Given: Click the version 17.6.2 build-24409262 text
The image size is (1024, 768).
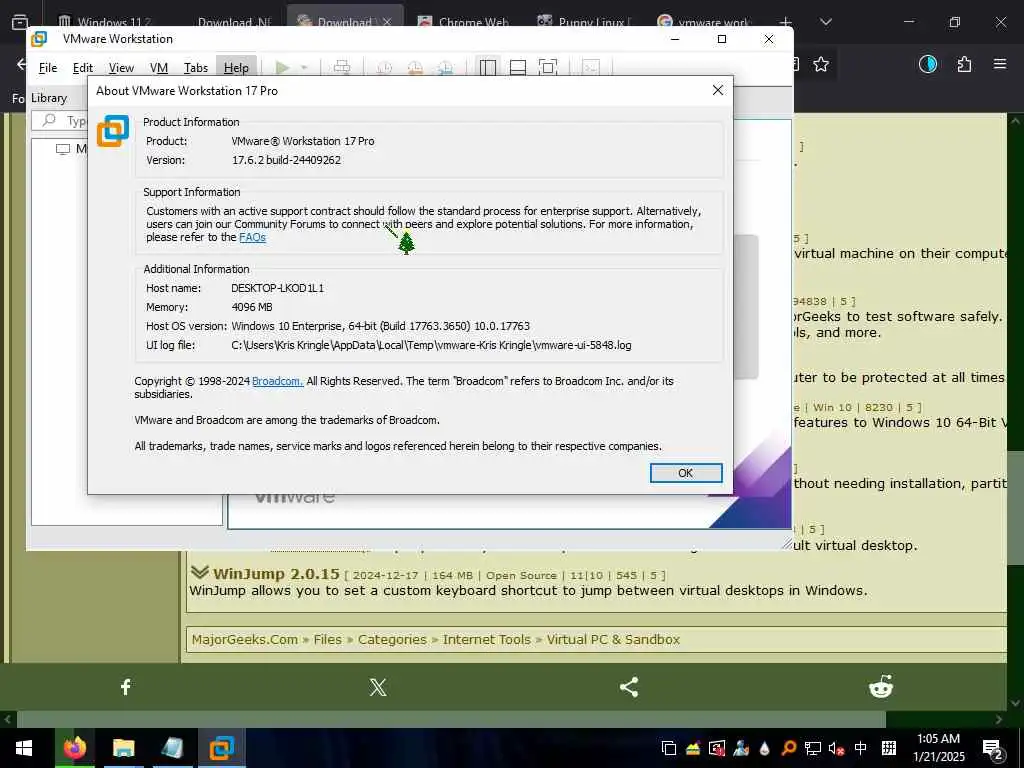Looking at the screenshot, I should click(x=287, y=160).
